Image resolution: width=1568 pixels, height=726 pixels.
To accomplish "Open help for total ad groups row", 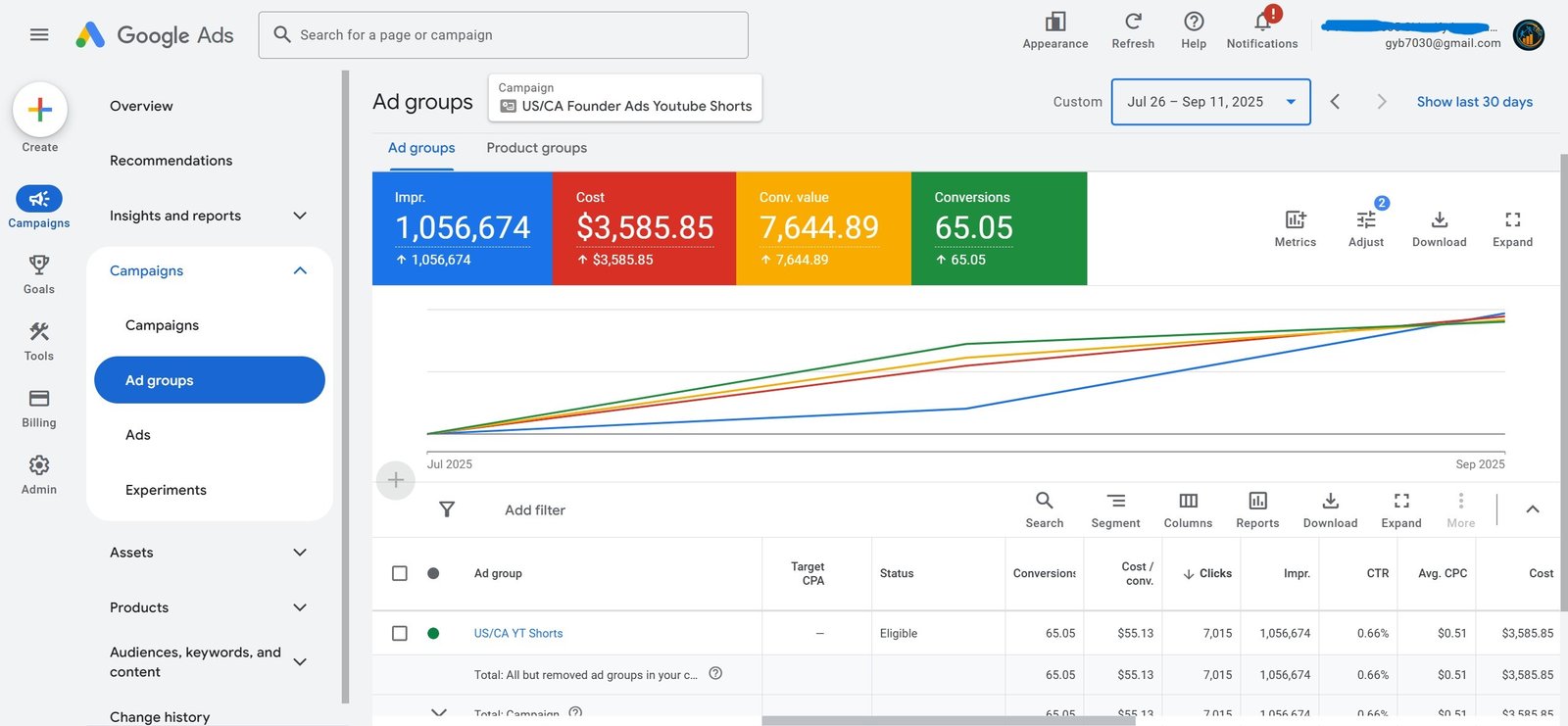I will click(x=715, y=673).
